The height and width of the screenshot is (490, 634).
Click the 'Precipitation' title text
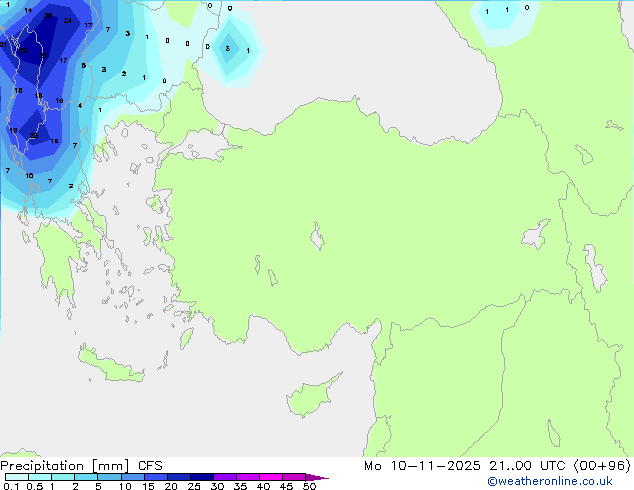point(42,466)
